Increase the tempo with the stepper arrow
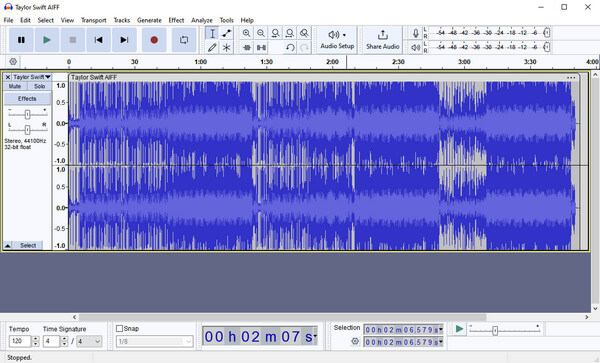This screenshot has width=600, height=363. (x=36, y=339)
